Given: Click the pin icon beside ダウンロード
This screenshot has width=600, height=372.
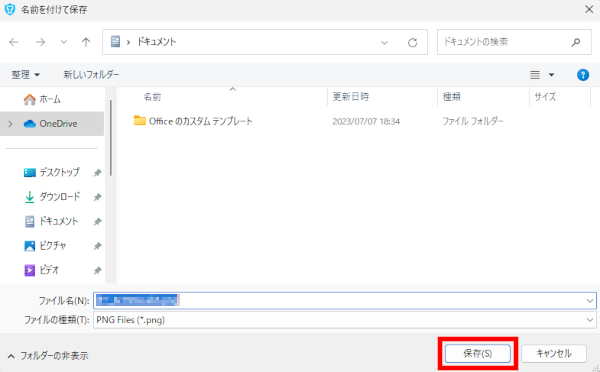Looking at the screenshot, I should [x=97, y=197].
